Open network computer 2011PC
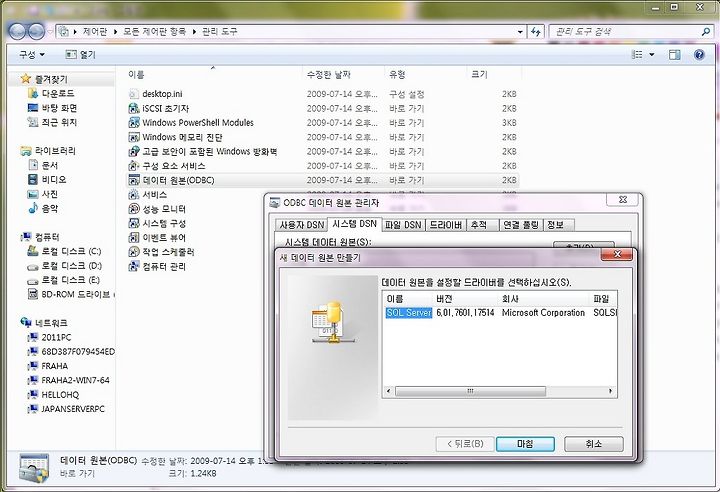The image size is (720, 492). click(x=50, y=337)
